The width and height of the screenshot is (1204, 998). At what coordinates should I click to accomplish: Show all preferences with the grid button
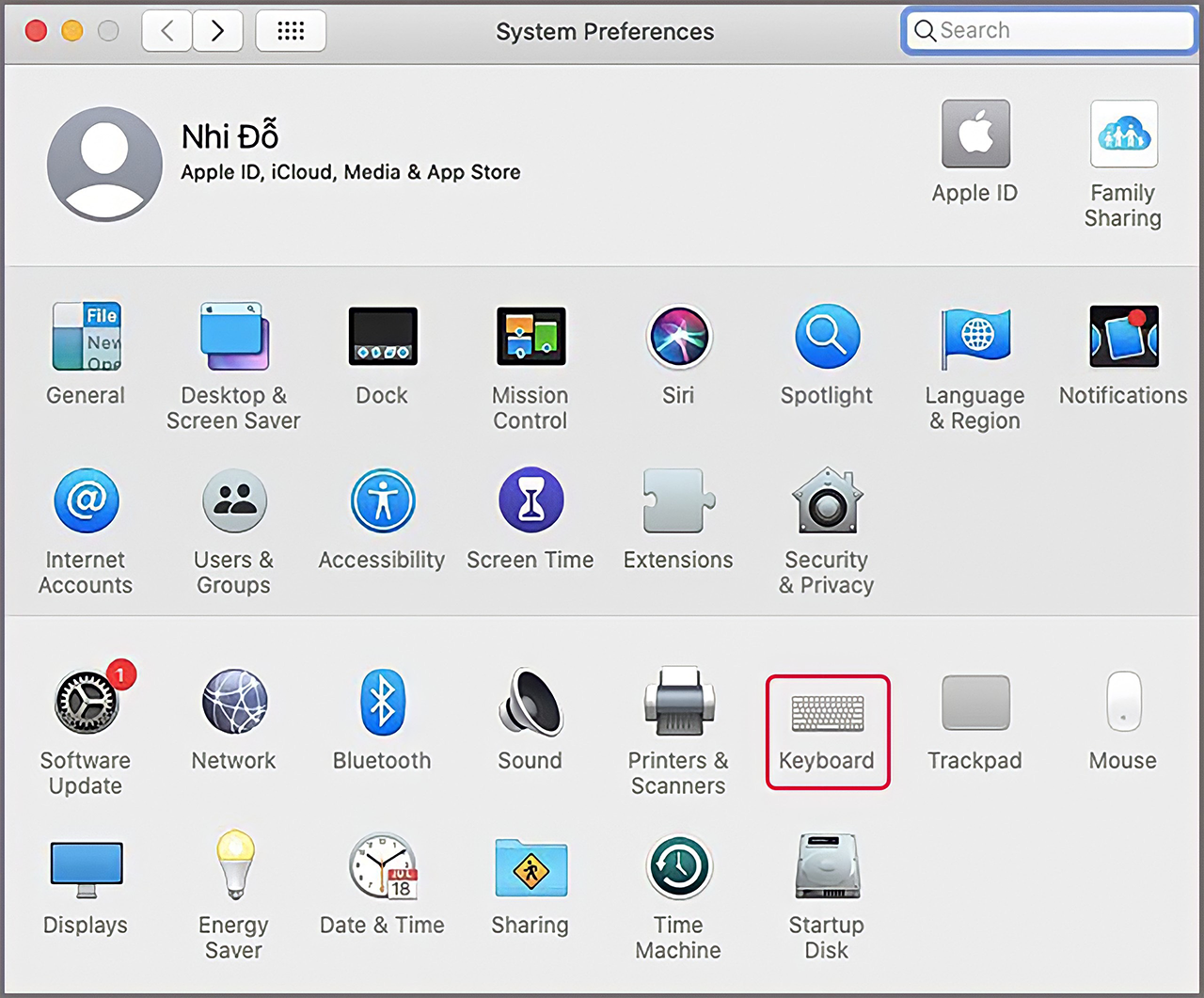[x=291, y=31]
